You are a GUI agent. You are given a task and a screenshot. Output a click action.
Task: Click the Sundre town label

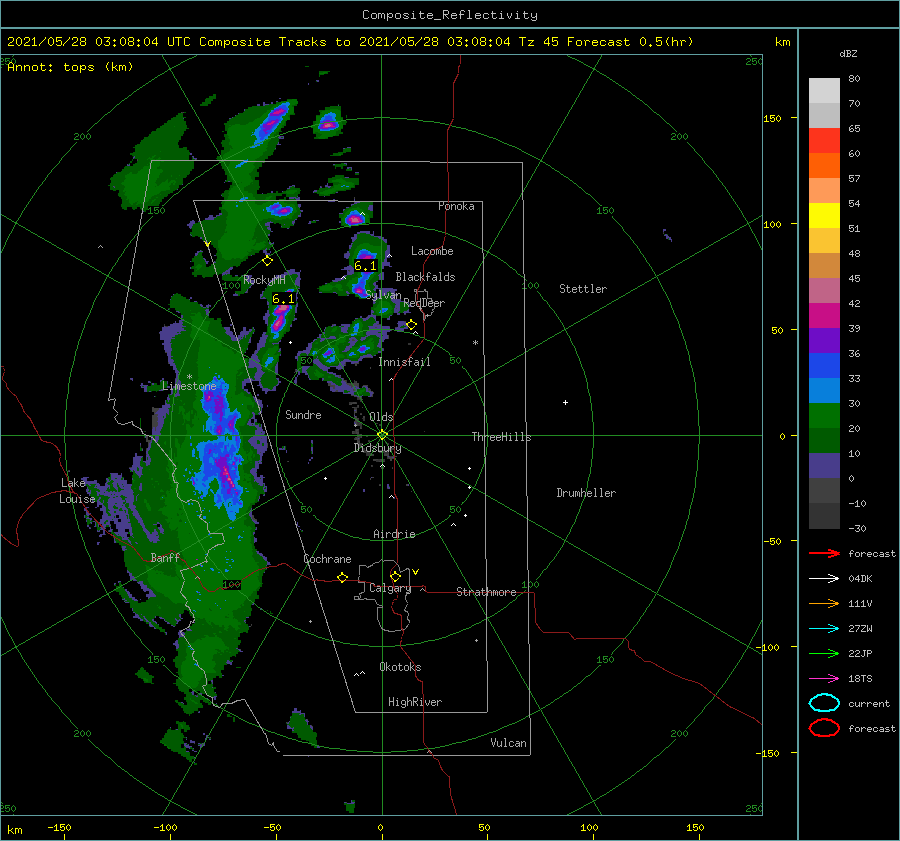[303, 414]
